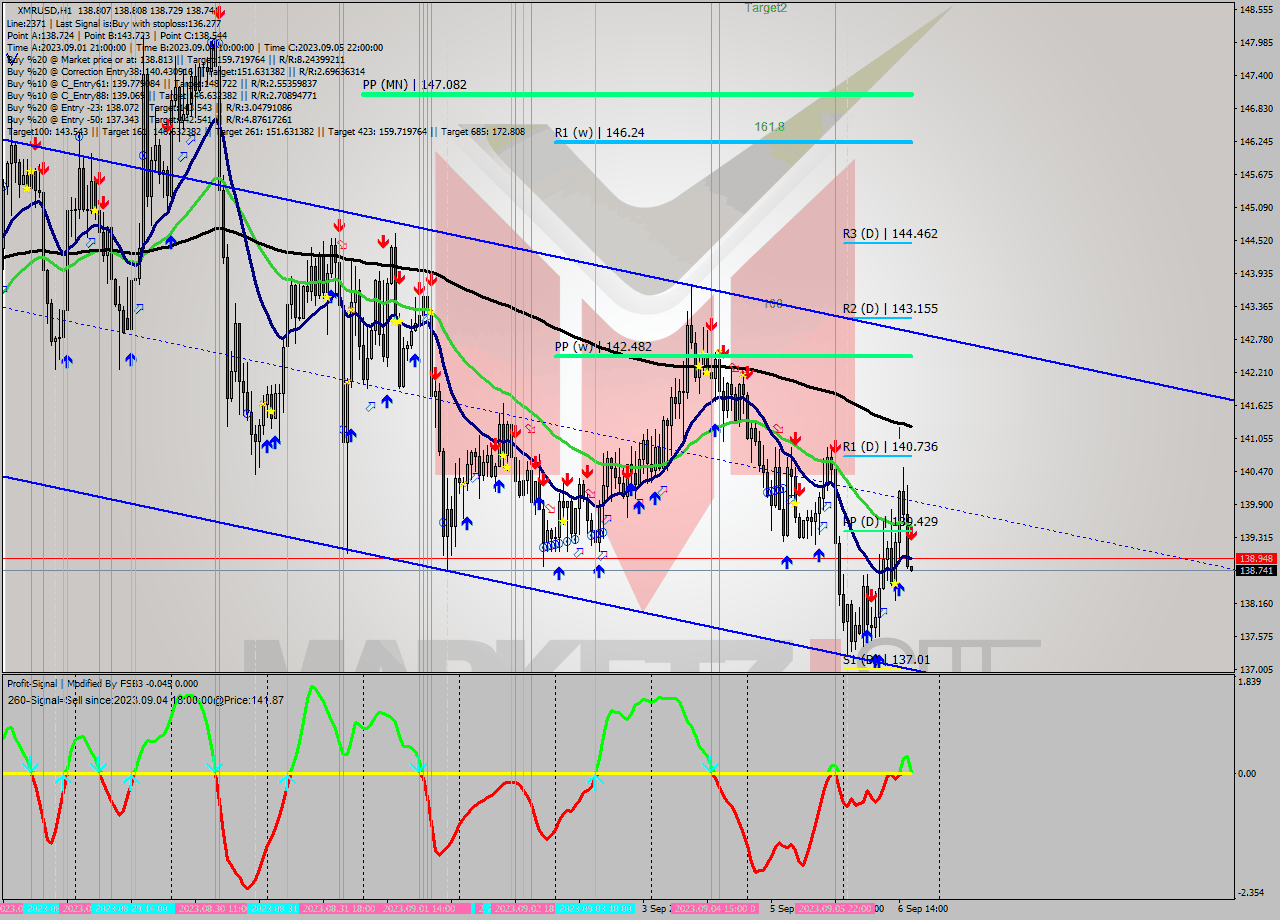
Task: Click the 143.935 price axis value
Action: 1255,273
